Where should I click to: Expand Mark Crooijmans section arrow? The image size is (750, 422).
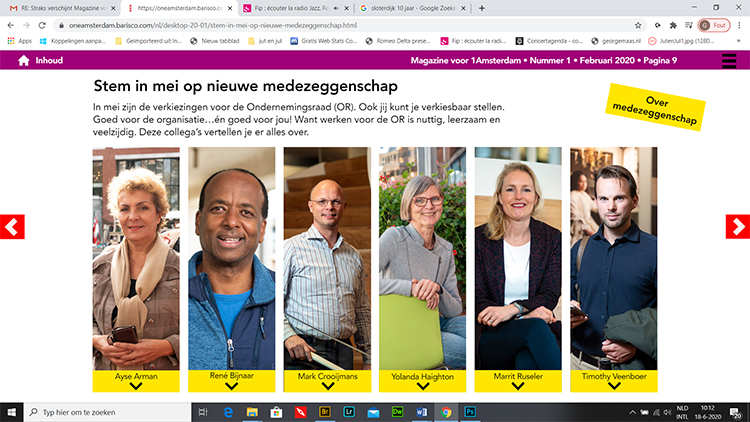coord(328,386)
